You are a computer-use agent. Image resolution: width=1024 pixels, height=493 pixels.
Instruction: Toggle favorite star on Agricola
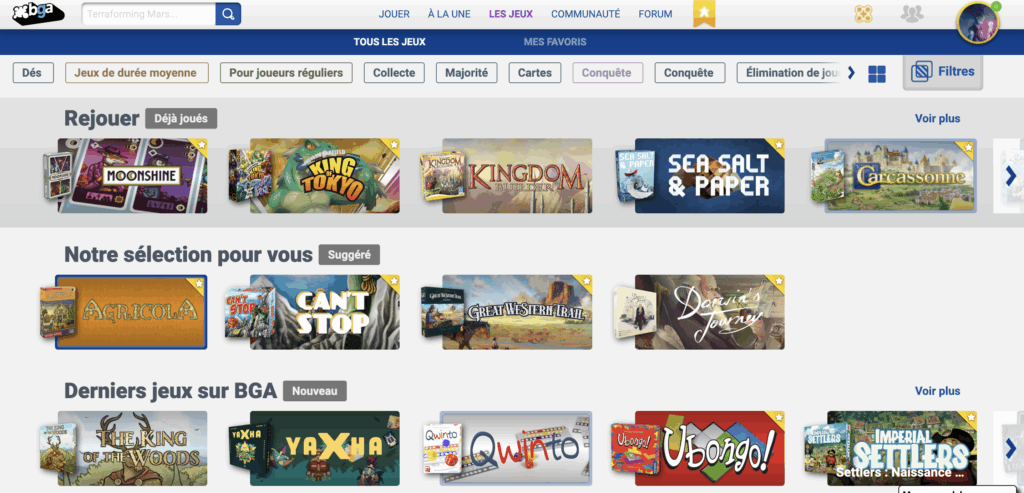click(200, 282)
